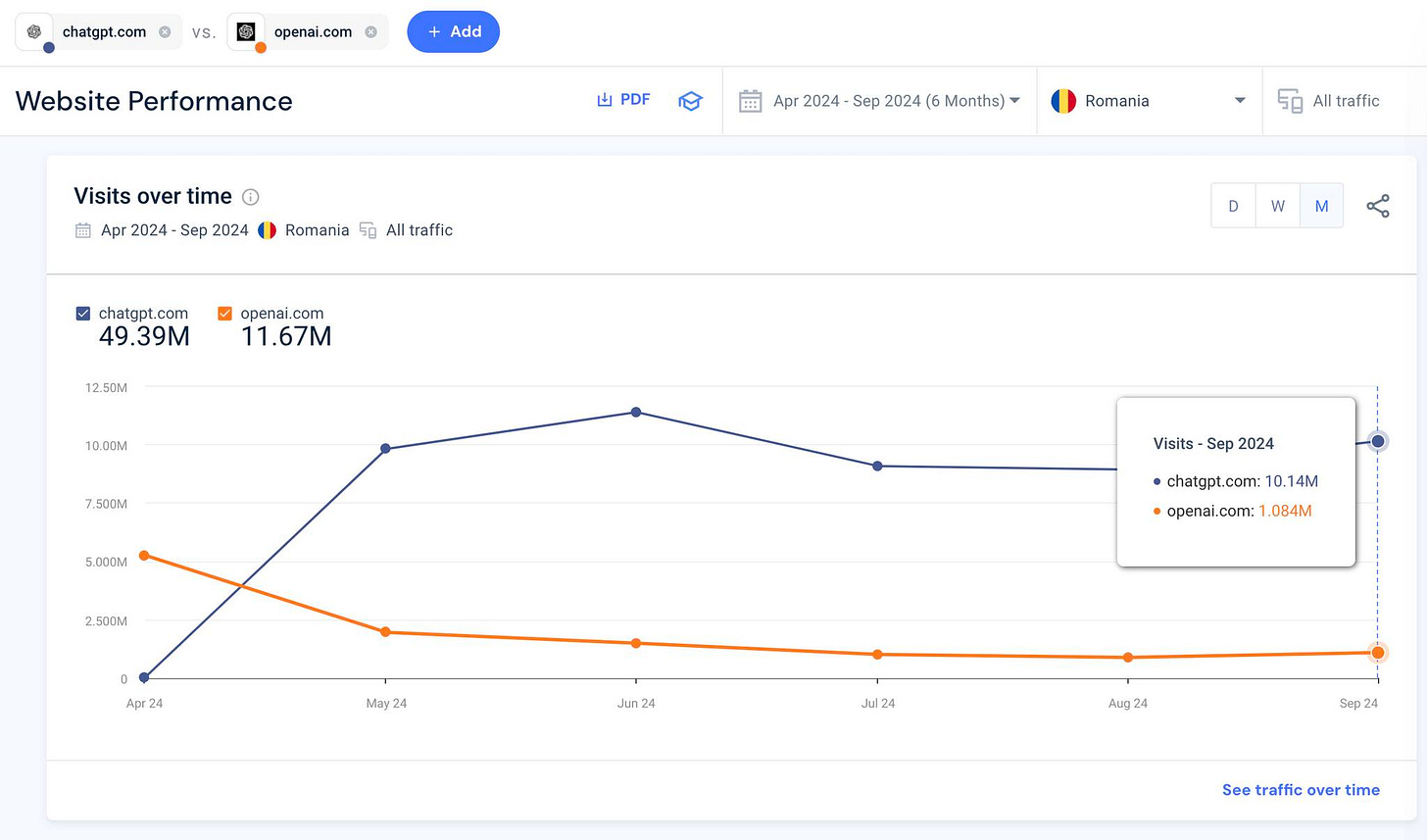Click tooltip value 10.14M for chatgpt.com
1427x840 pixels.
pyautogui.click(x=1291, y=481)
